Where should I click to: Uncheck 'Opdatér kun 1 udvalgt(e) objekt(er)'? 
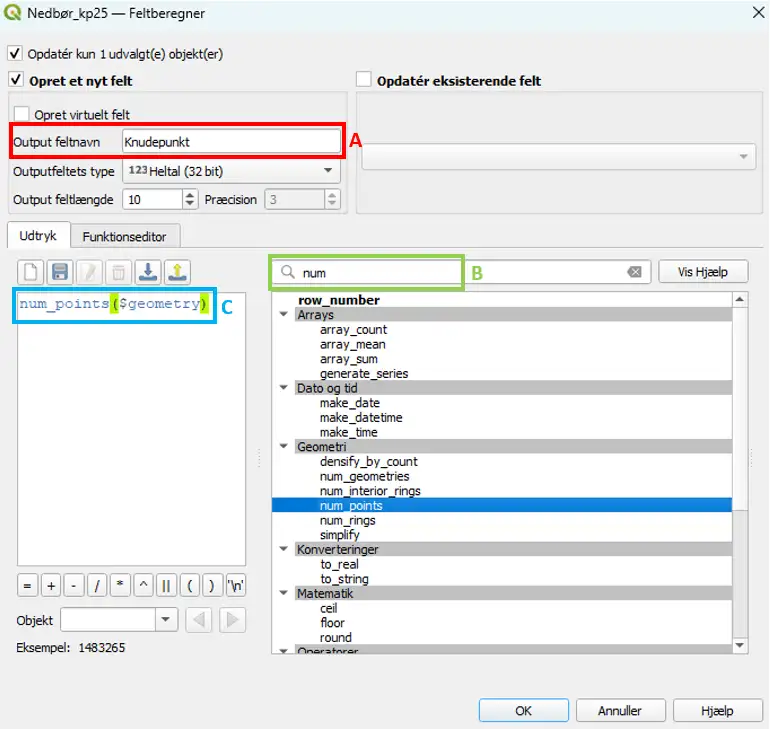15,53
